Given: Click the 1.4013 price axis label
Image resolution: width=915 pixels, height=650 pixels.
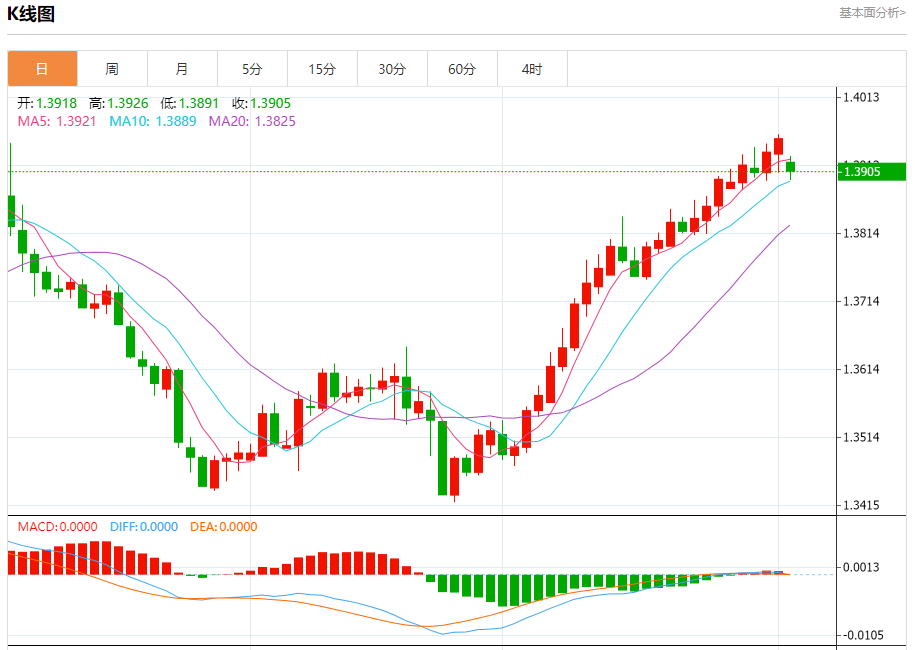Looking at the screenshot, I should [x=861, y=97].
